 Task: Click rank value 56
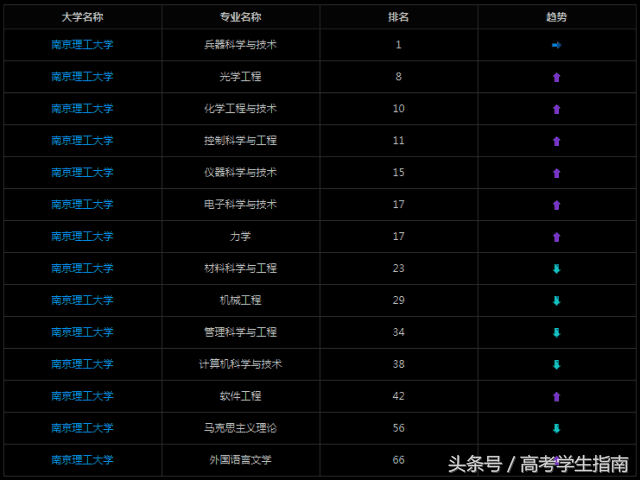(398, 428)
